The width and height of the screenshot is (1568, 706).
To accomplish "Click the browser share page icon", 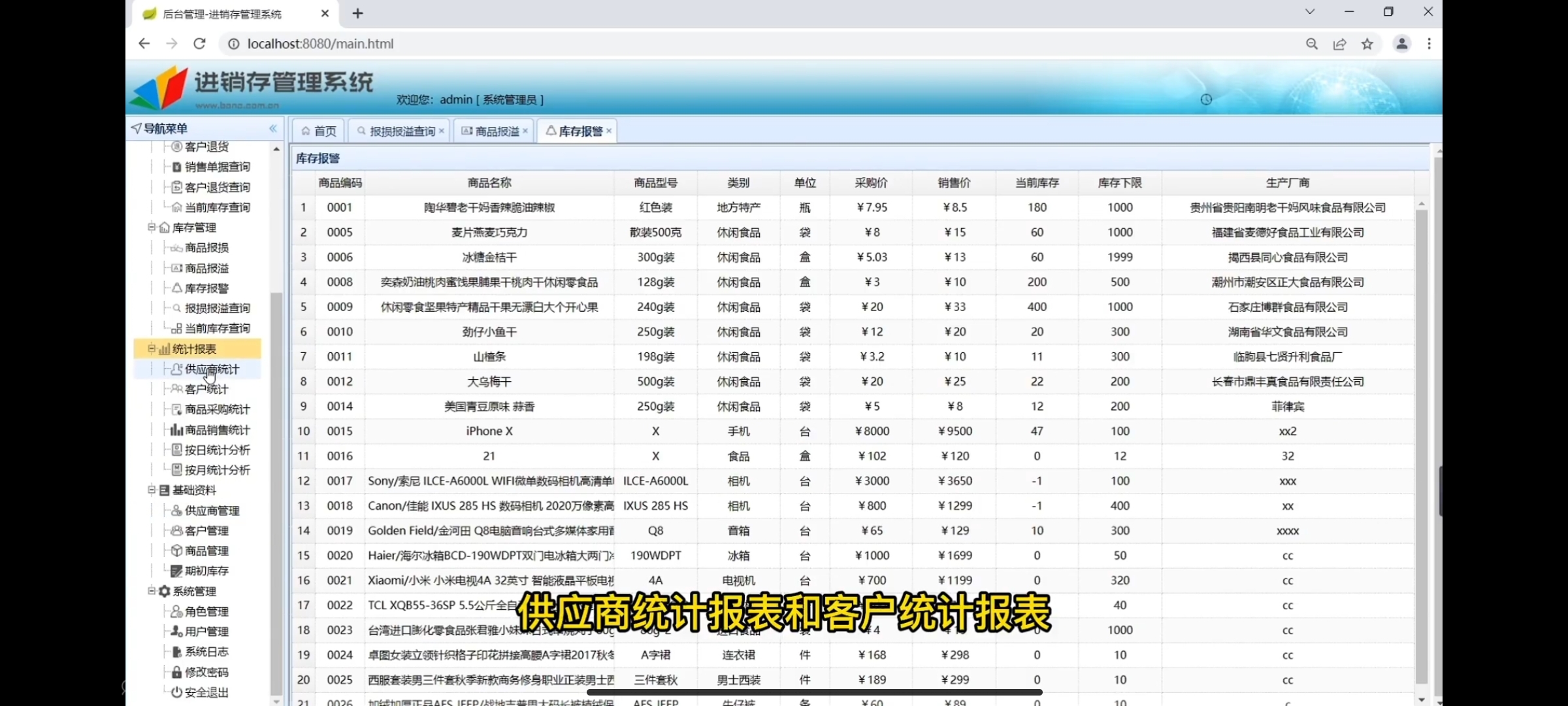I will click(x=1339, y=44).
